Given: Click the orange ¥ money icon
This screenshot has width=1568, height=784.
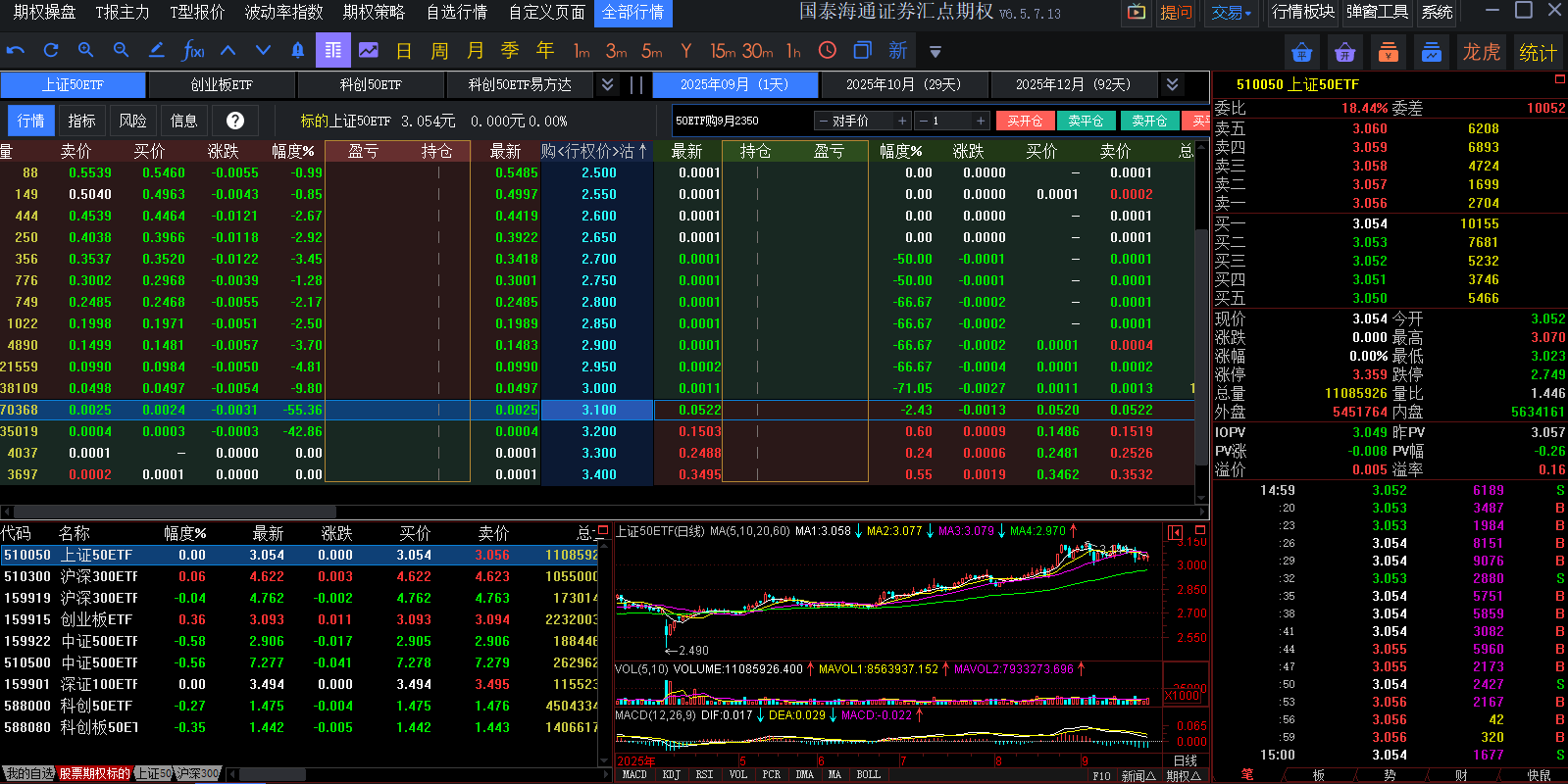Looking at the screenshot, I should click(1389, 52).
